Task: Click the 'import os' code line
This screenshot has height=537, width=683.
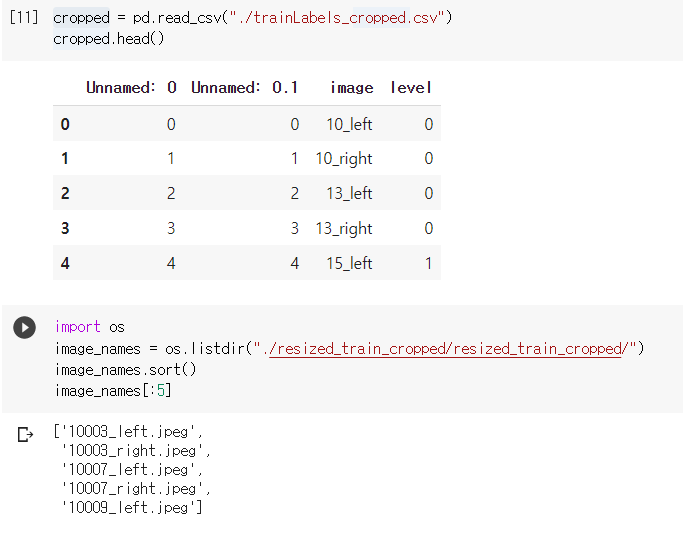Action: (x=90, y=327)
